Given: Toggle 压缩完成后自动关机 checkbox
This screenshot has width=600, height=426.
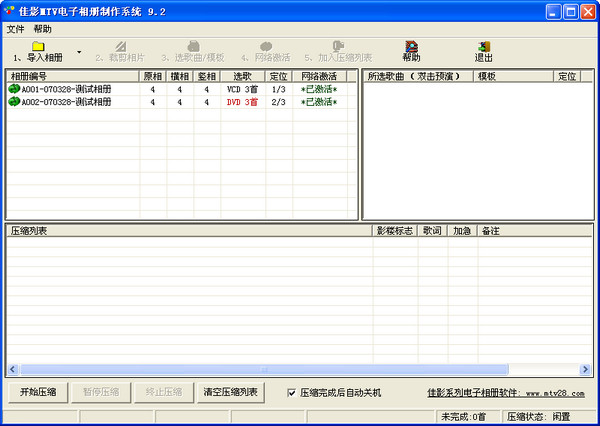Looking at the screenshot, I should (x=292, y=393).
